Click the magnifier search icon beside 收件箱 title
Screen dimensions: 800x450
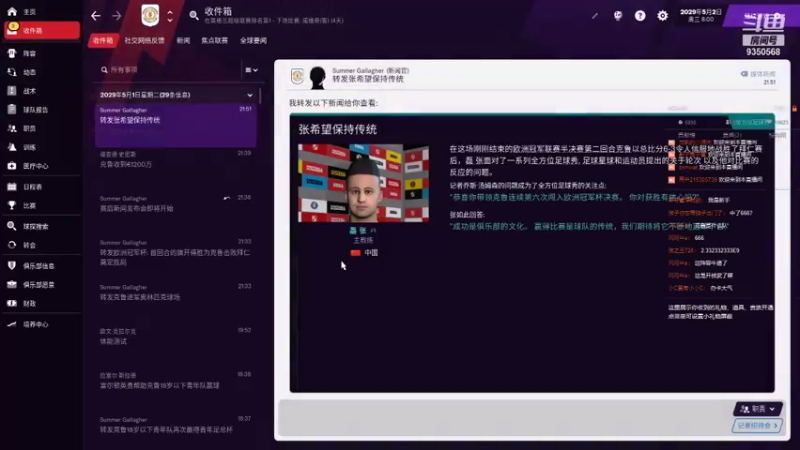pyautogui.click(x=194, y=16)
